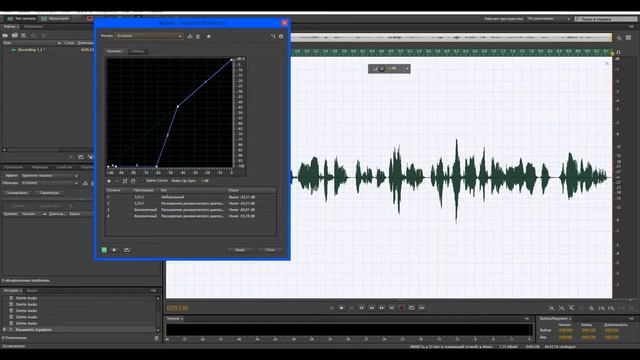Move playhead to the next marker
This screenshot has width=640, height=360.
(x=391, y=308)
